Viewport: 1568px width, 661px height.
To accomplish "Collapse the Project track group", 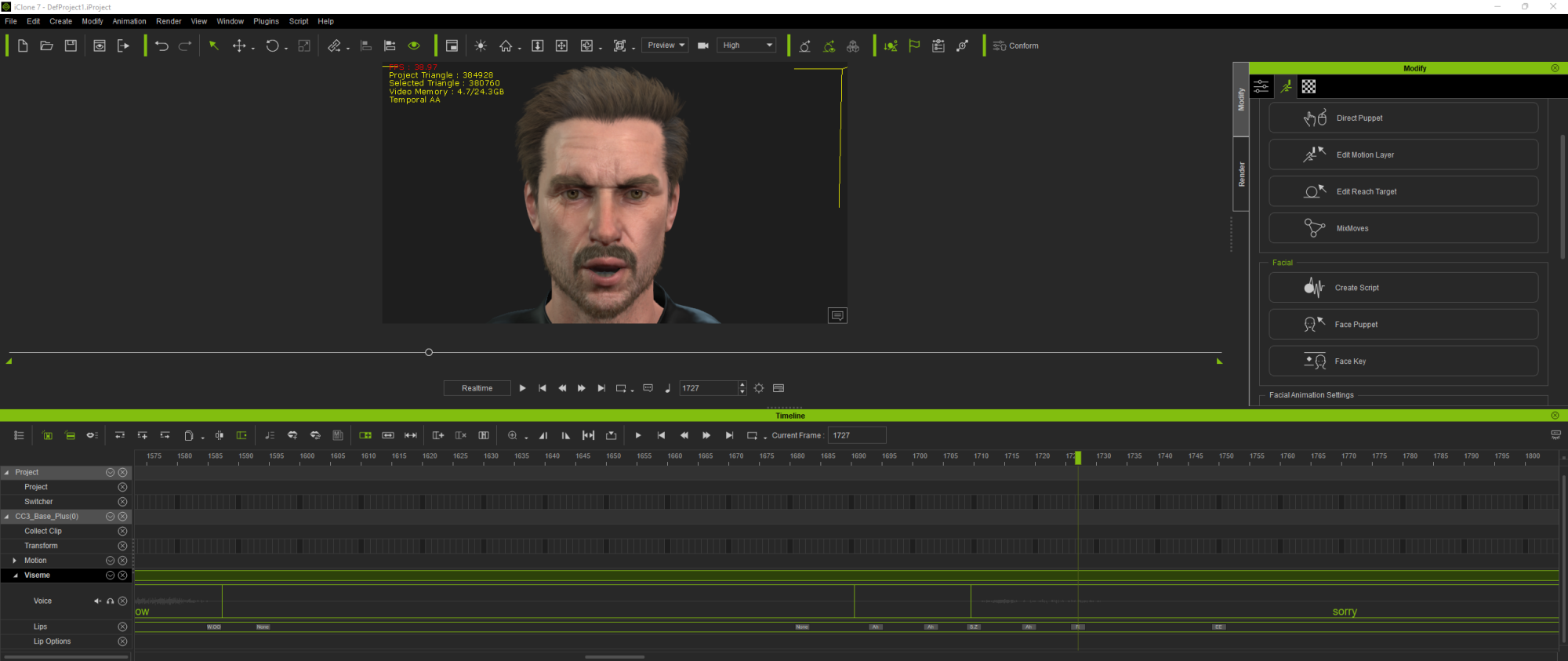I will pos(7,472).
